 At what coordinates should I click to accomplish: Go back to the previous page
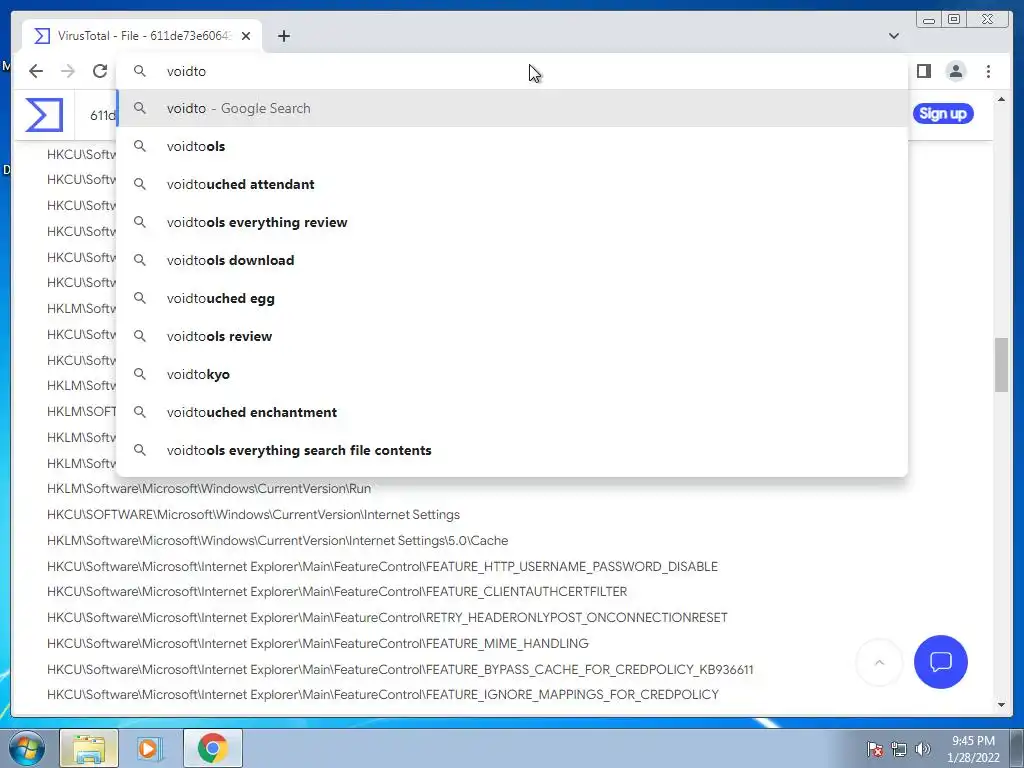coord(36,71)
